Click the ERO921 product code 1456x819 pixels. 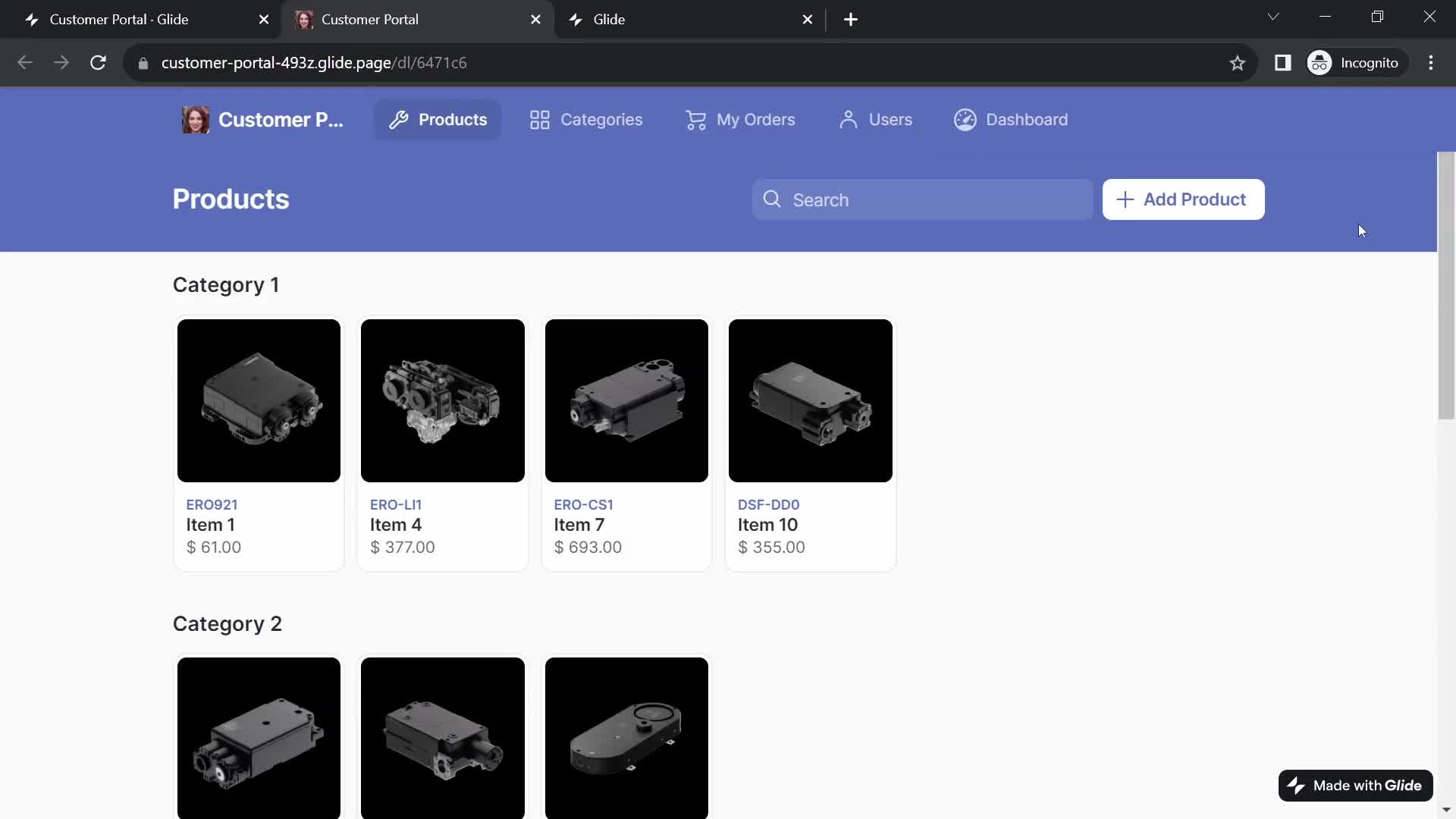pos(212,504)
